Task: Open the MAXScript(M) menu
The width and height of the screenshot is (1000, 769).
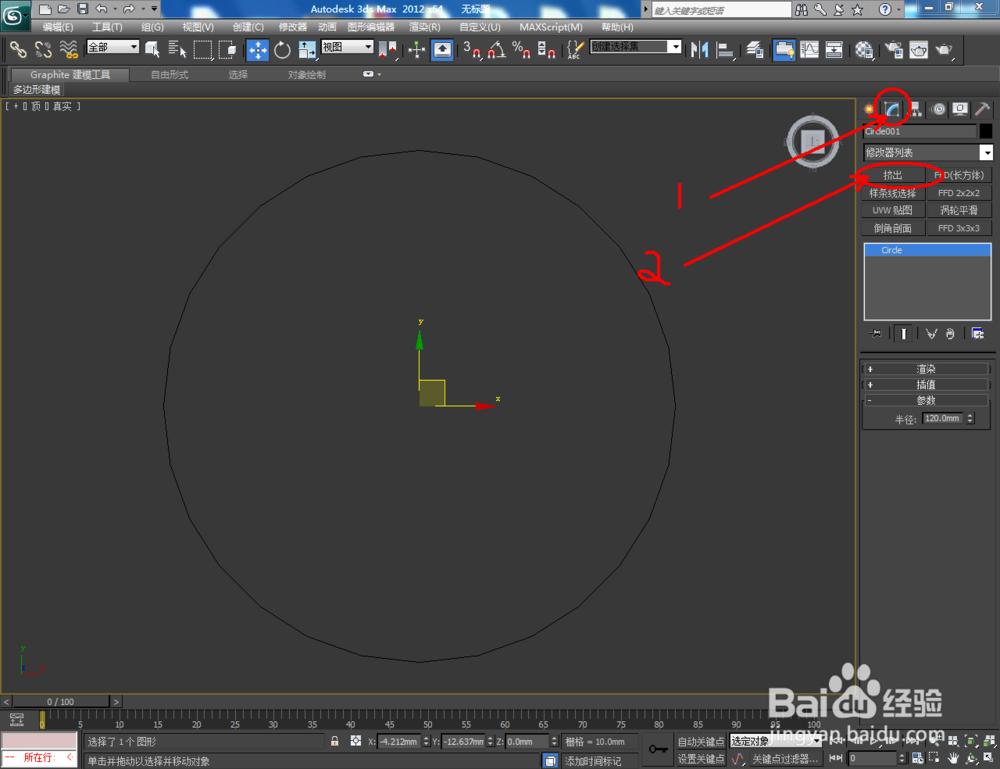Action: tap(550, 27)
